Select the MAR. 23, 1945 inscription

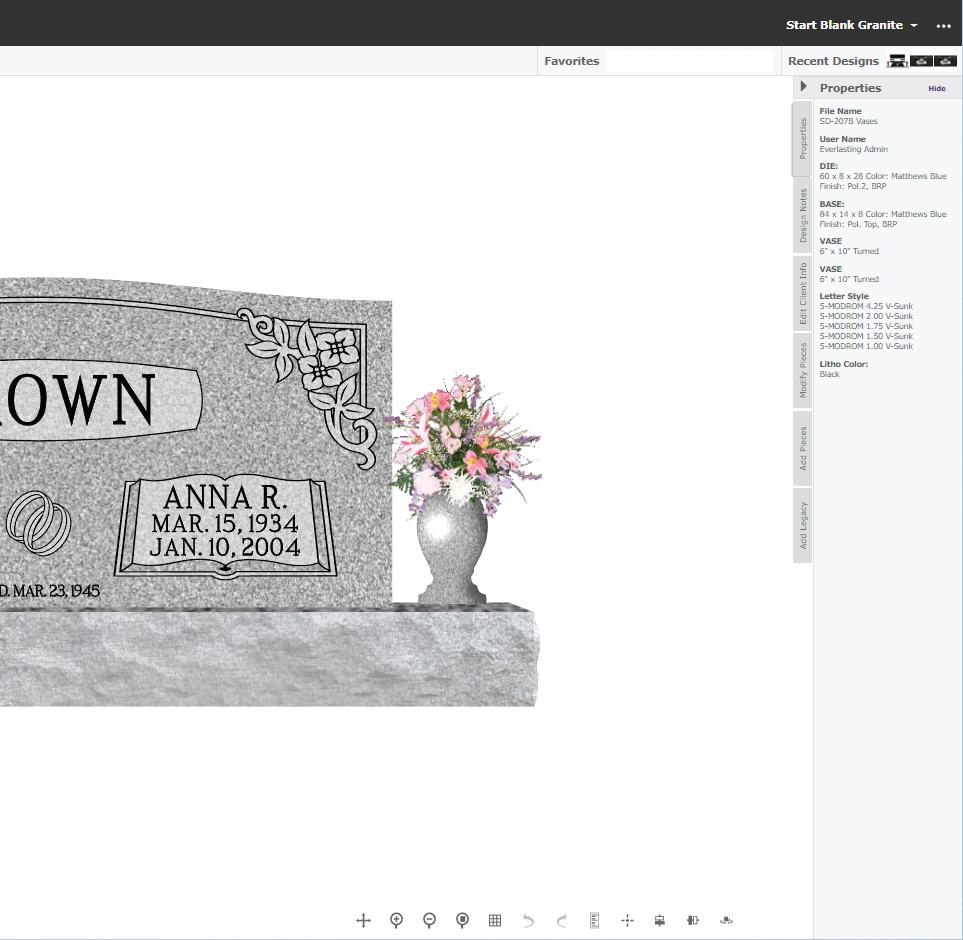[x=49, y=591]
